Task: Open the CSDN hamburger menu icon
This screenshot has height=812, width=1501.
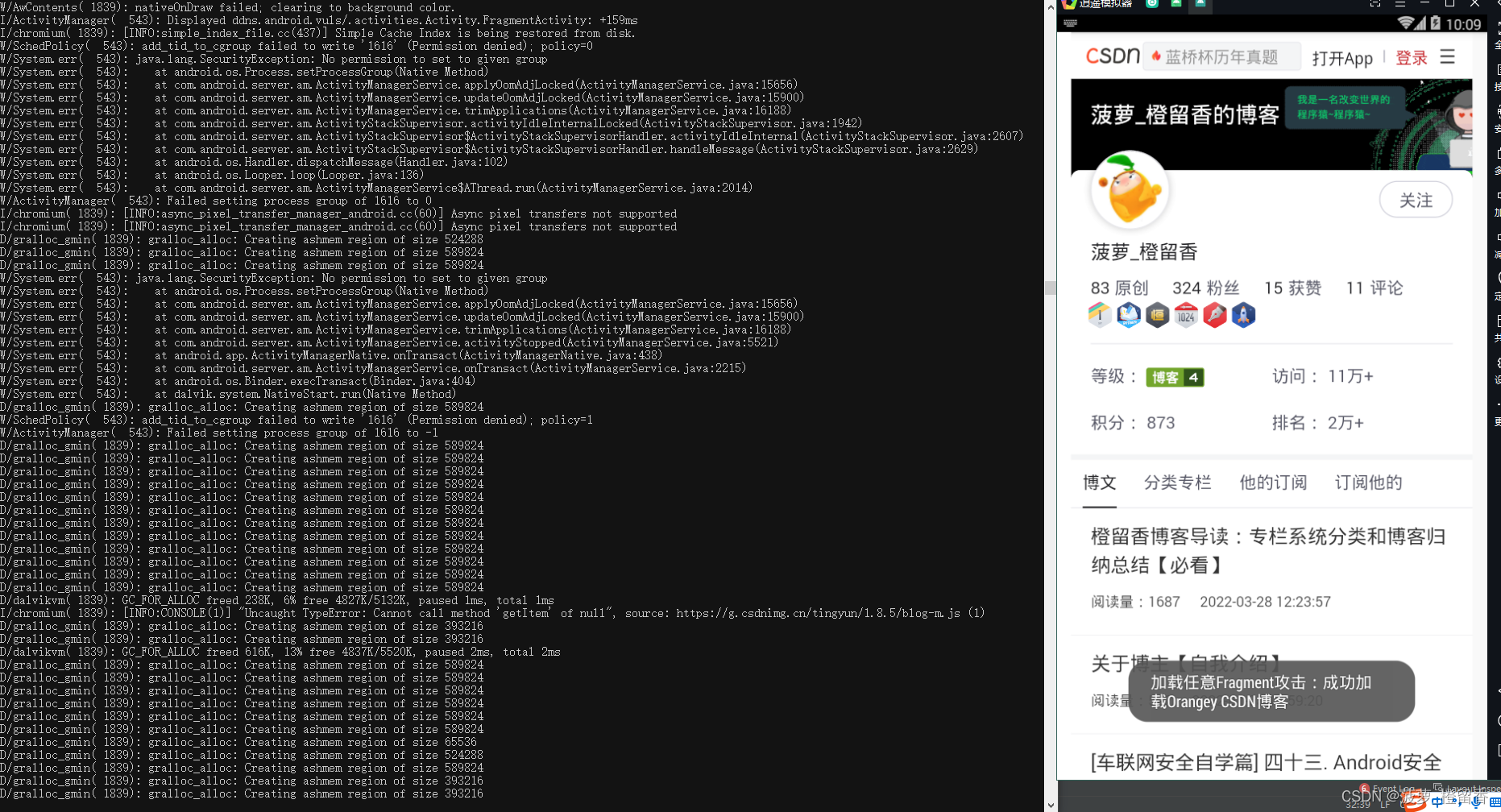Action: coord(1447,57)
